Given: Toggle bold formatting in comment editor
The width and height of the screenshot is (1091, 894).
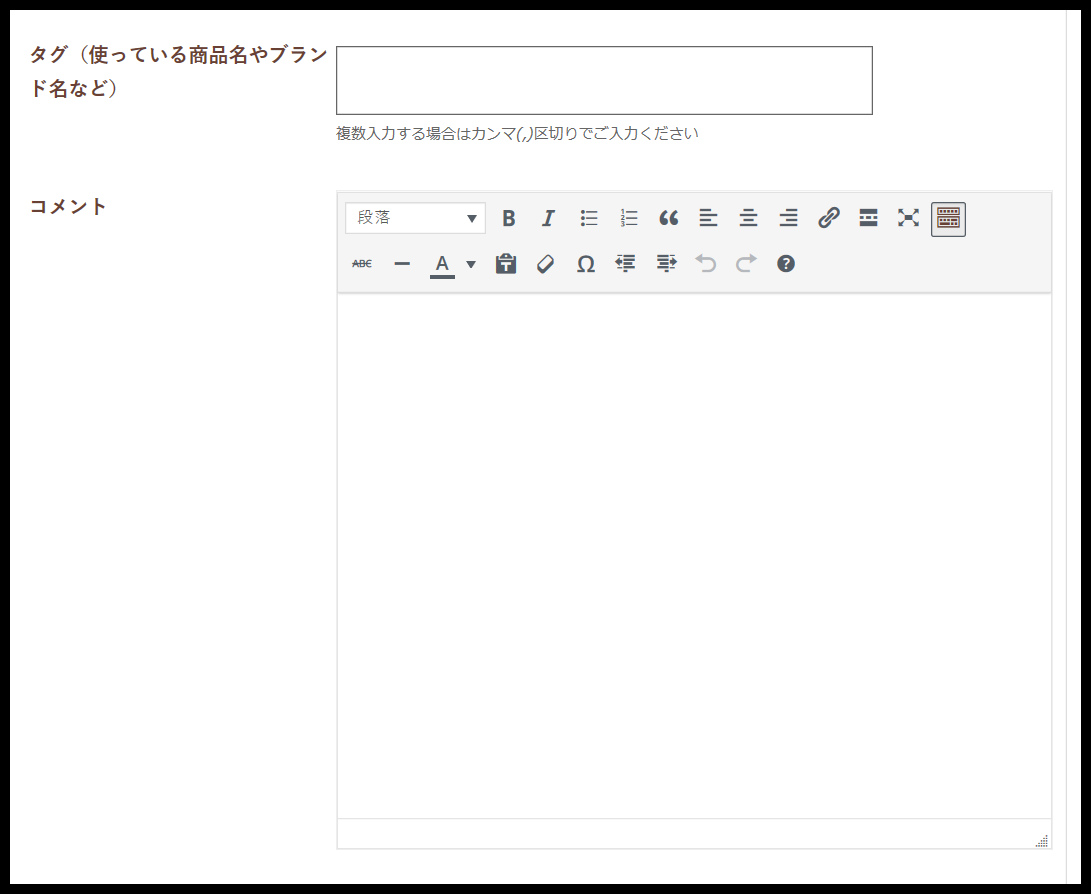Looking at the screenshot, I should coord(509,218).
